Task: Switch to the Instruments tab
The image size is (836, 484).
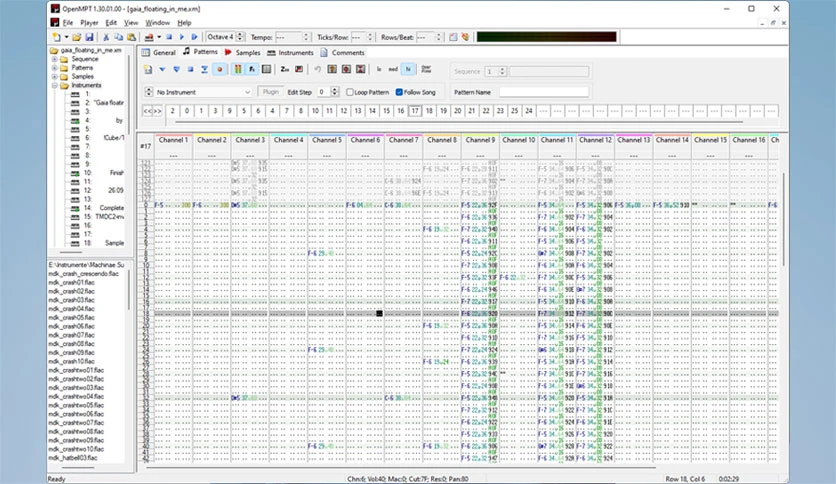Action: coord(291,52)
